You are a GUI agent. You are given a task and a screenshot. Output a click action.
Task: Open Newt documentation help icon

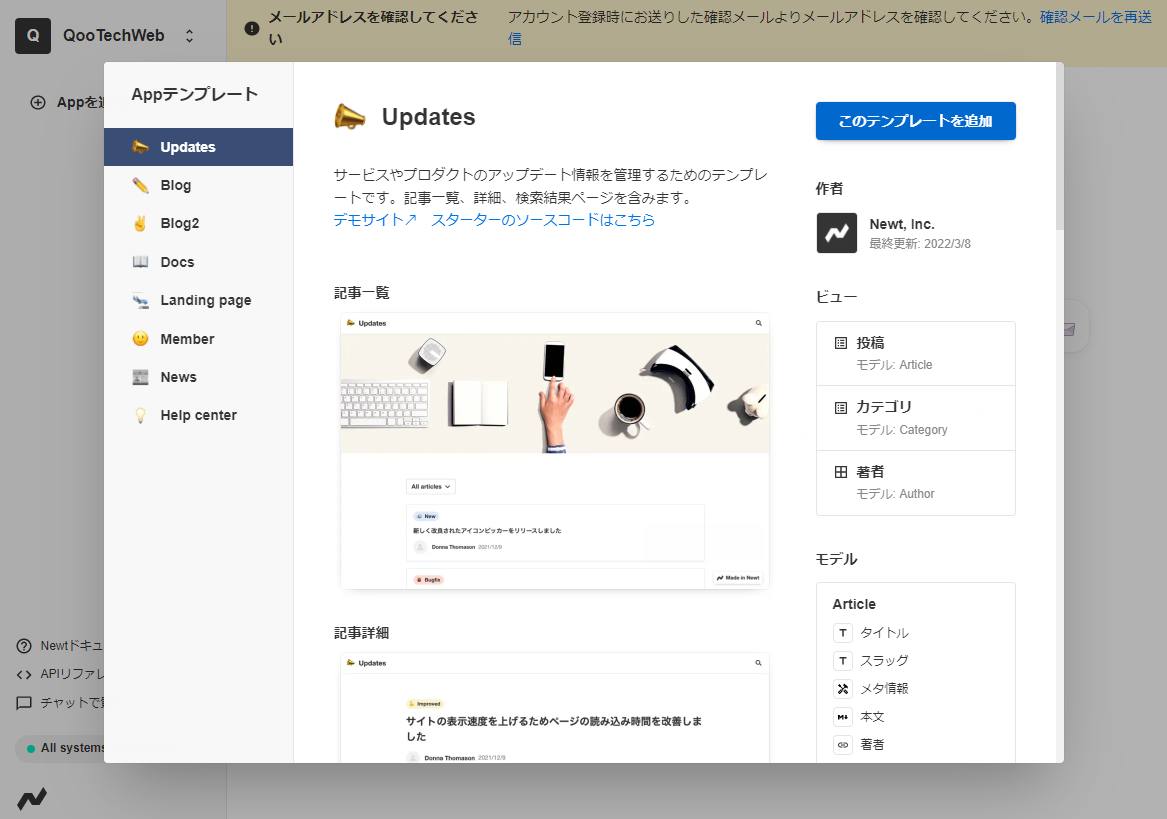(x=24, y=646)
